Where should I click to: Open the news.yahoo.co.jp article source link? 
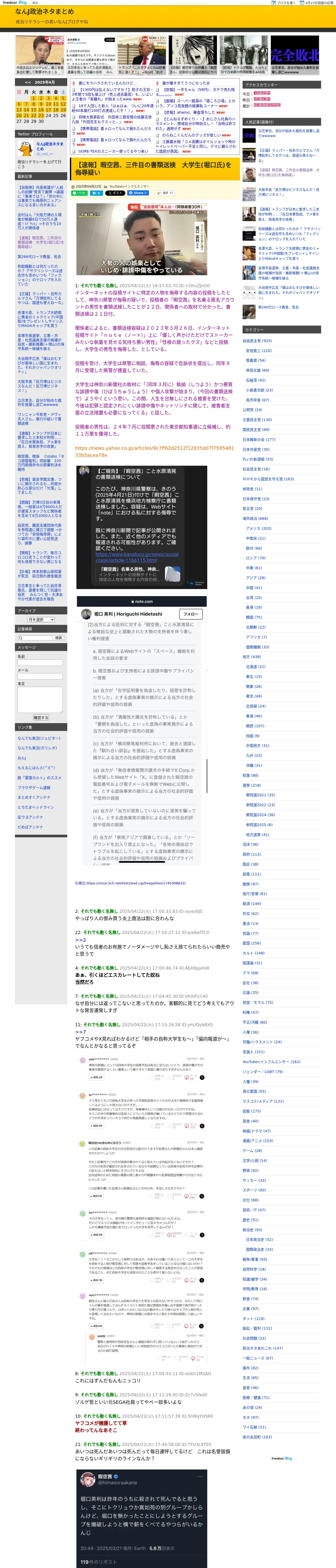pos(154,451)
